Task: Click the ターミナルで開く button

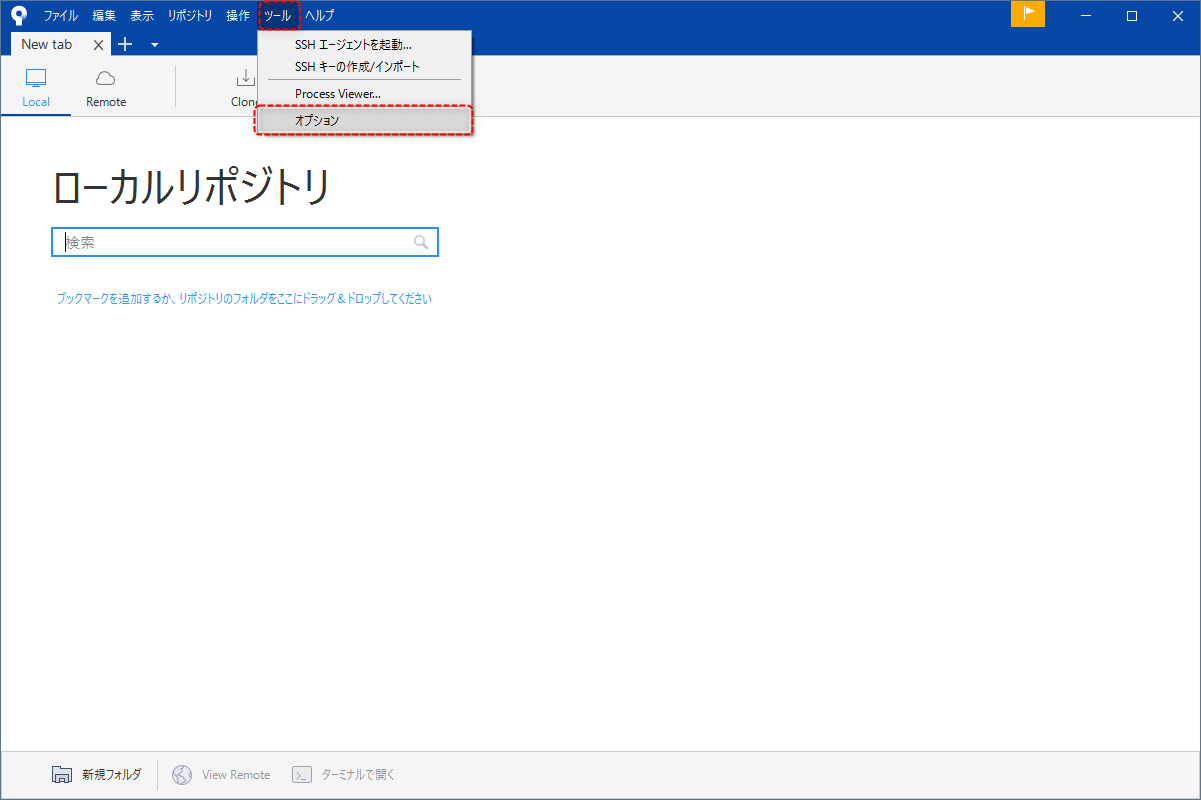Action: (x=345, y=775)
